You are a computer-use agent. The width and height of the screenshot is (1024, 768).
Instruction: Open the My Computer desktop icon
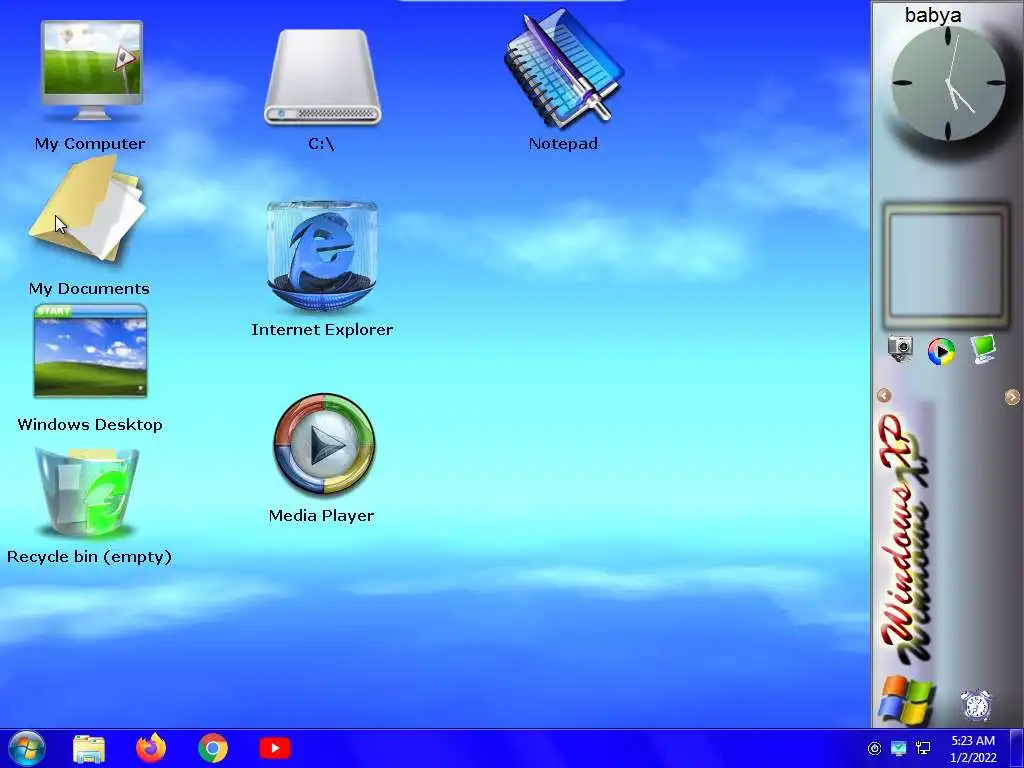(91, 71)
